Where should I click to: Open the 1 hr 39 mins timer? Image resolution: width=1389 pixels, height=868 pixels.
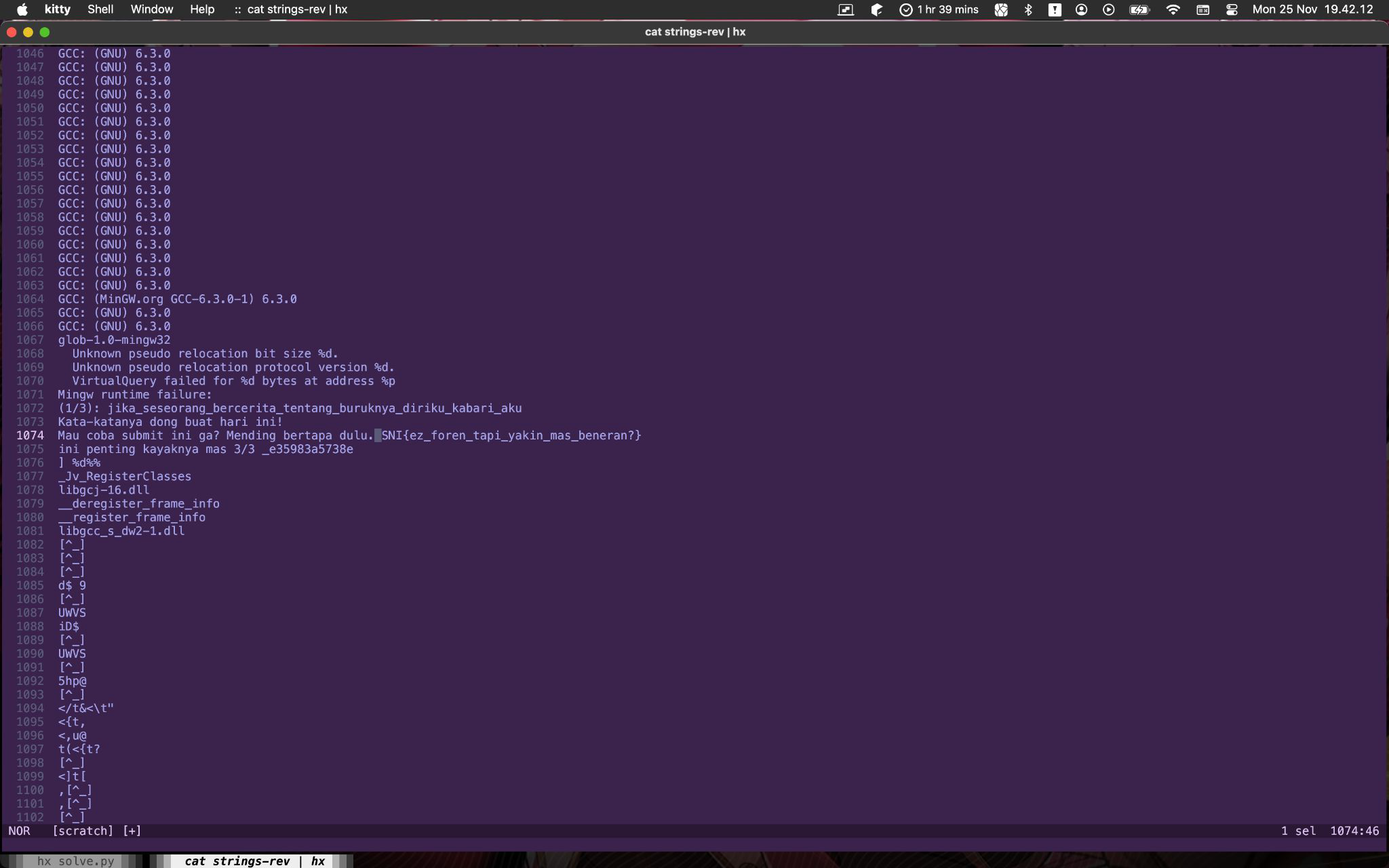click(x=939, y=9)
